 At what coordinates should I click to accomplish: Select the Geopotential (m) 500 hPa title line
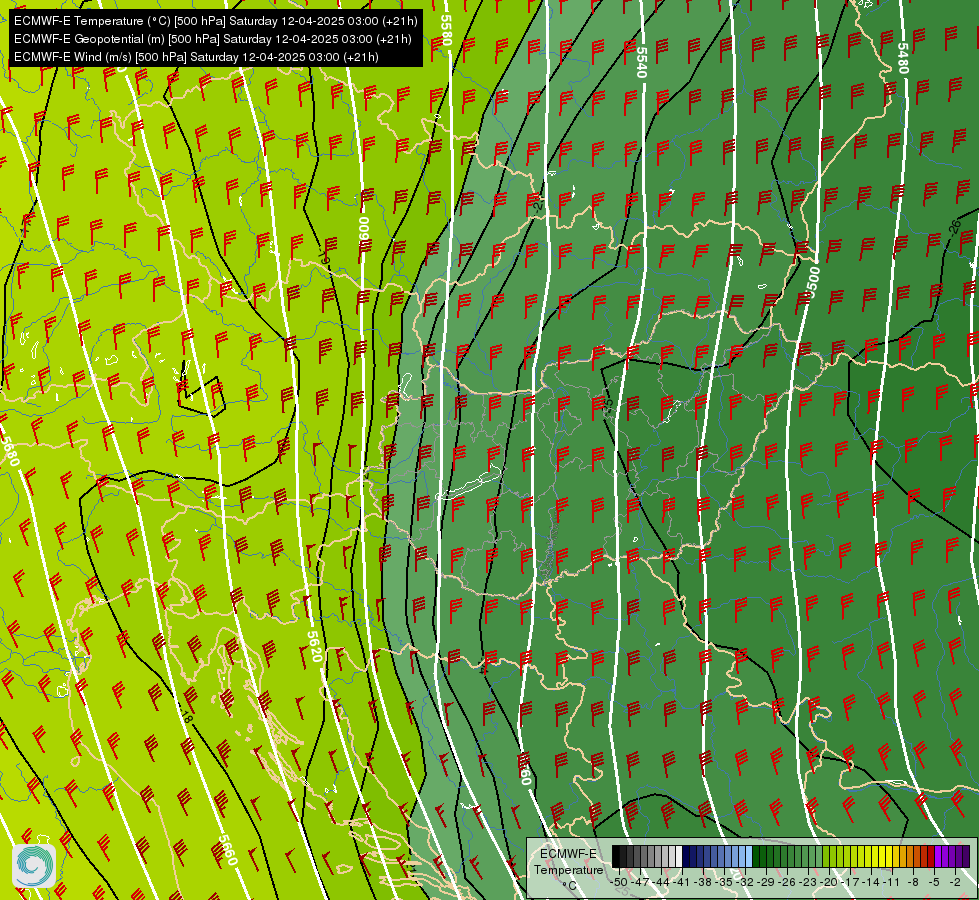pyautogui.click(x=212, y=39)
